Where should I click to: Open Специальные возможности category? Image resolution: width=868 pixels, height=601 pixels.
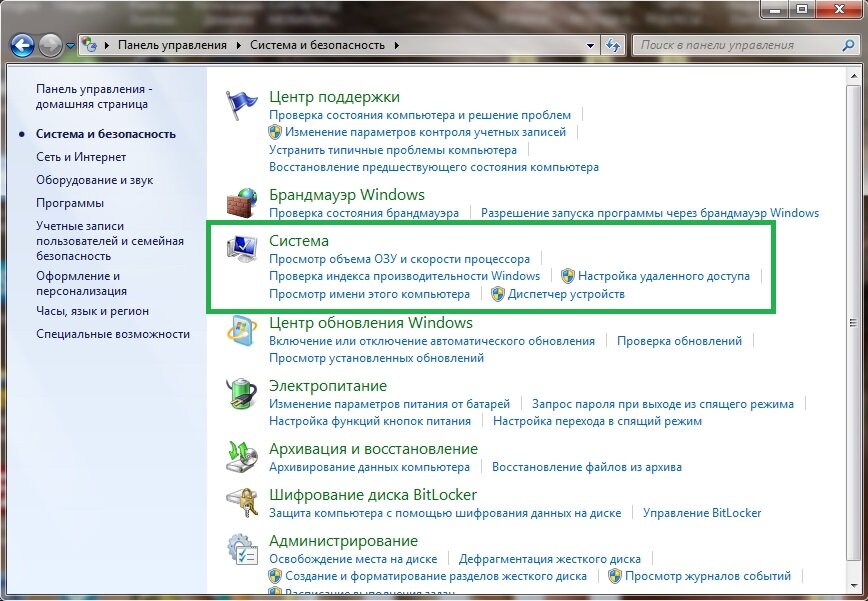113,334
